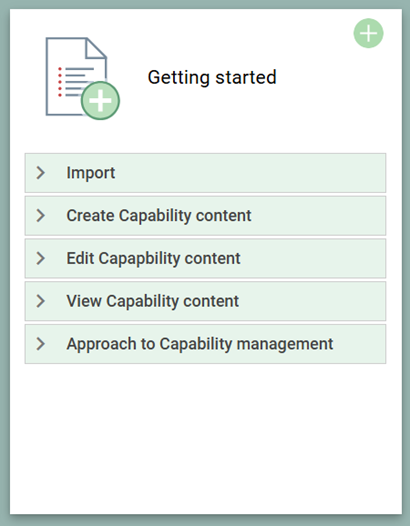Toggle the Approach to Capability management chevron
410x526 pixels.
tap(41, 344)
